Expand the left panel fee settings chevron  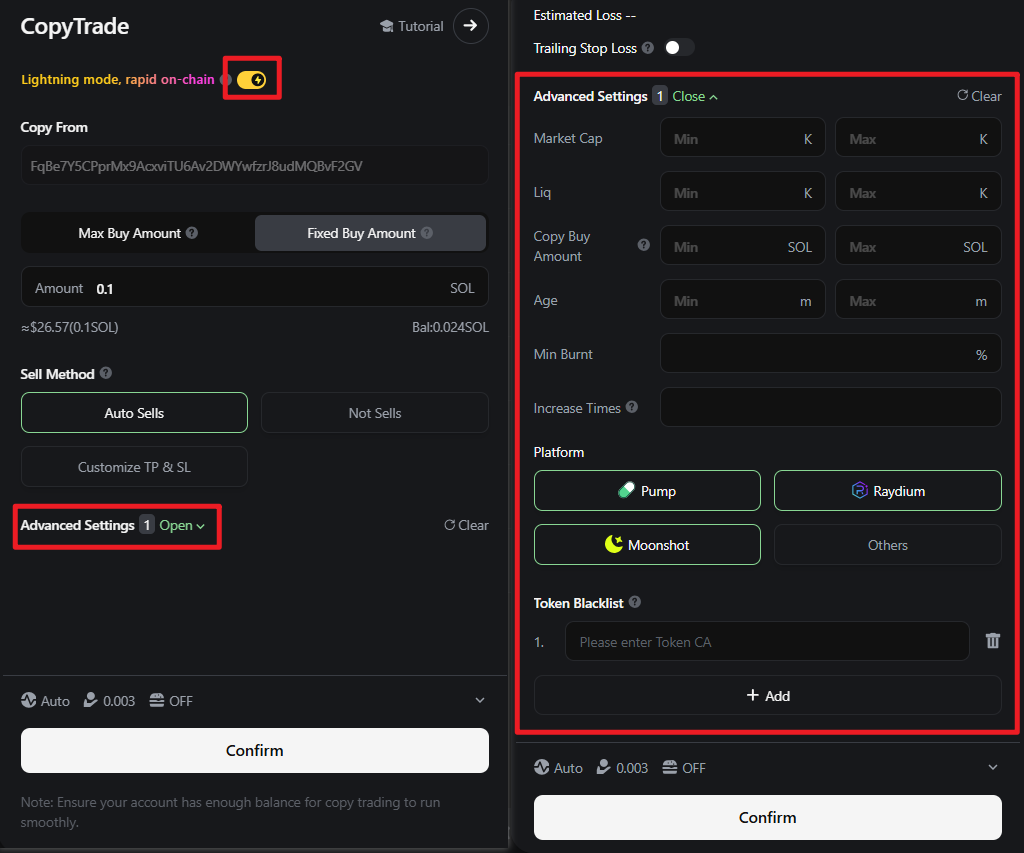click(x=479, y=701)
